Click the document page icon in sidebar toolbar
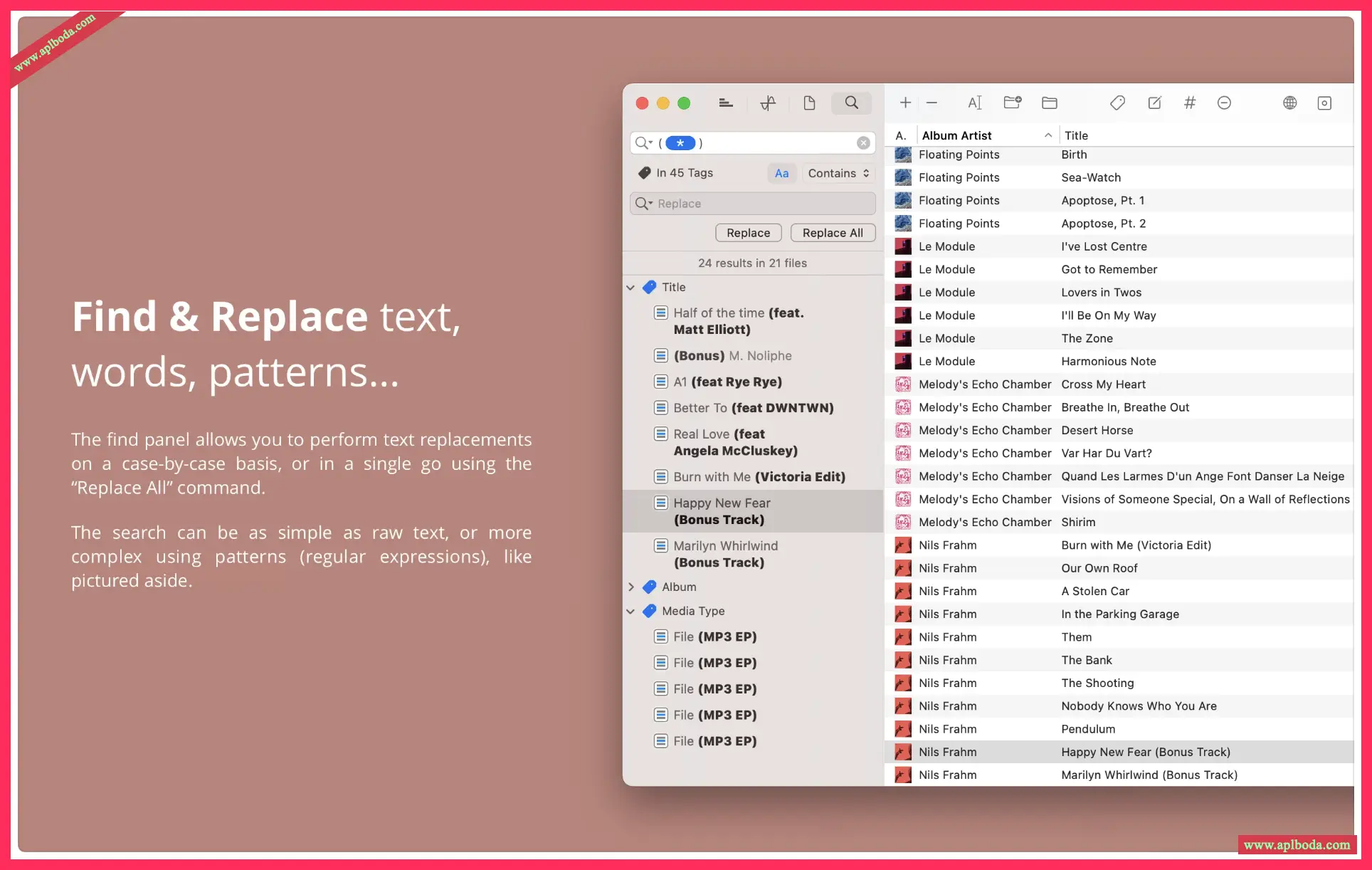This screenshot has width=1372, height=870. pyautogui.click(x=809, y=103)
